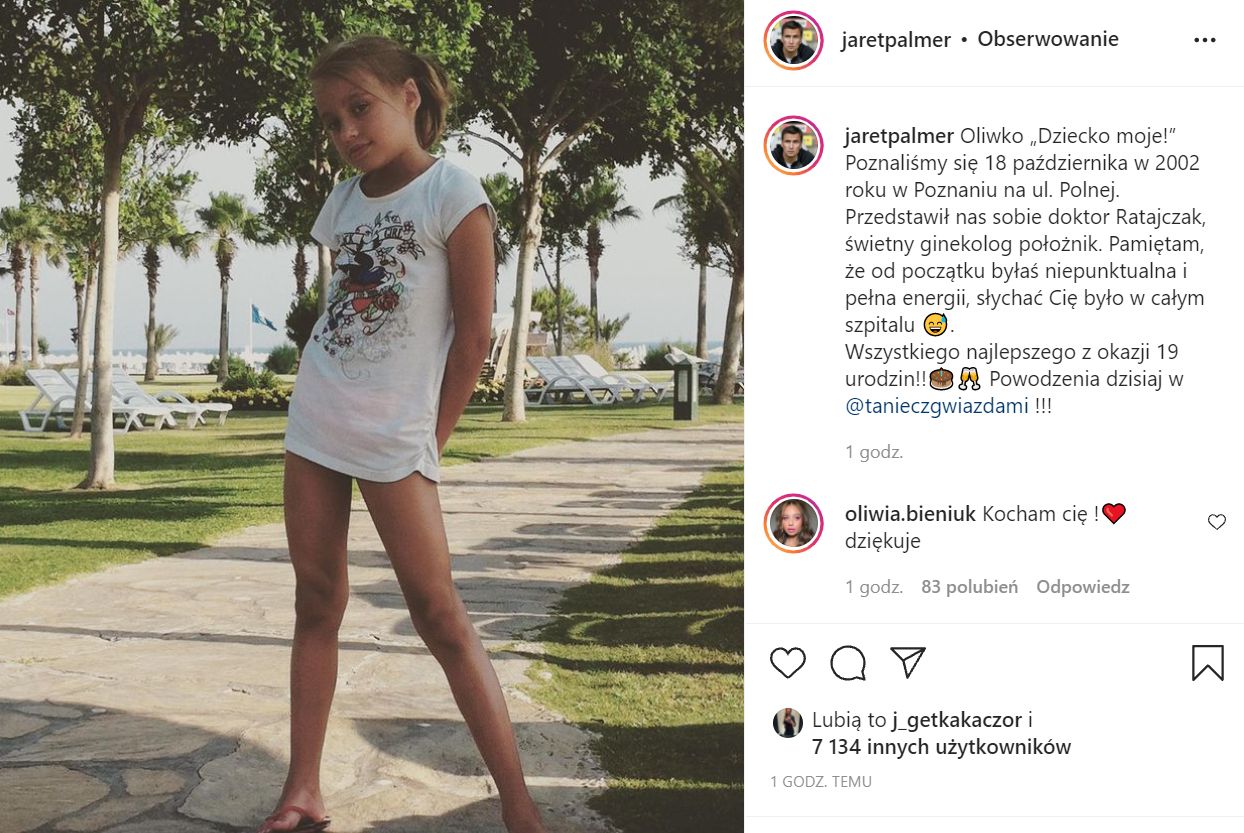This screenshot has height=833, width=1244.
Task: View 83 polubień comment likes
Action: pyautogui.click(x=969, y=587)
